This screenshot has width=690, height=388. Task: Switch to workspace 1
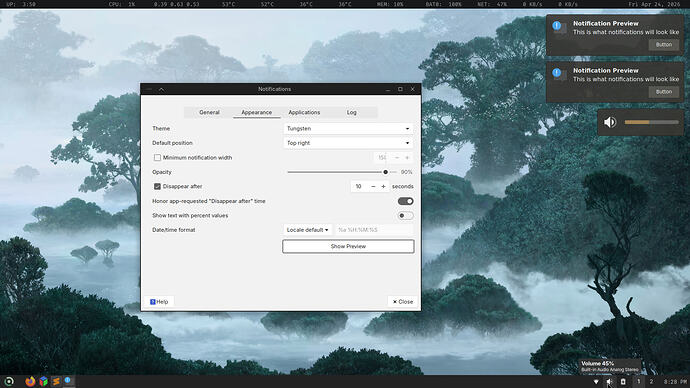639,381
